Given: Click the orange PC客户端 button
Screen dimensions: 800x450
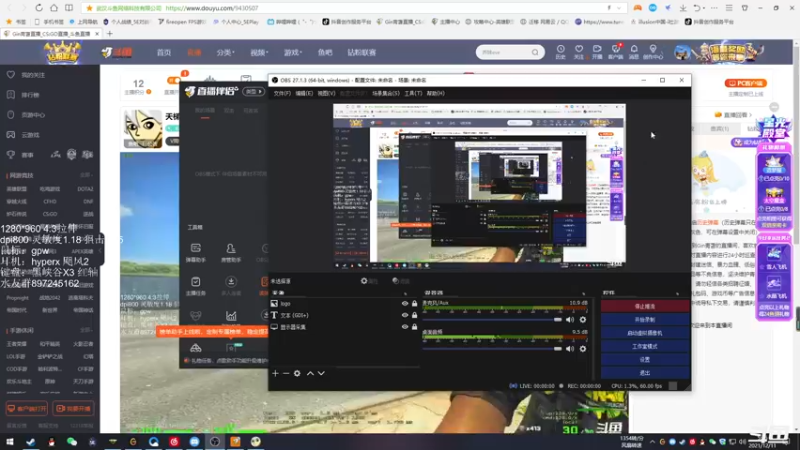Looking at the screenshot, I should pos(745,83).
